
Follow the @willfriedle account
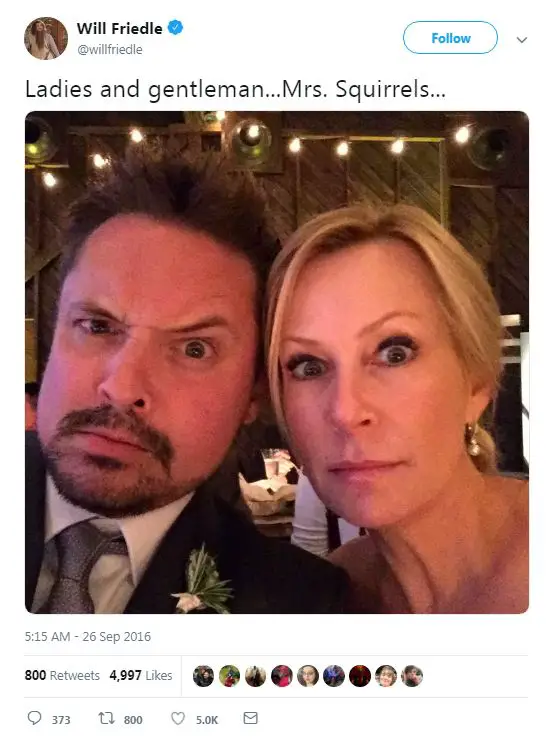click(450, 38)
